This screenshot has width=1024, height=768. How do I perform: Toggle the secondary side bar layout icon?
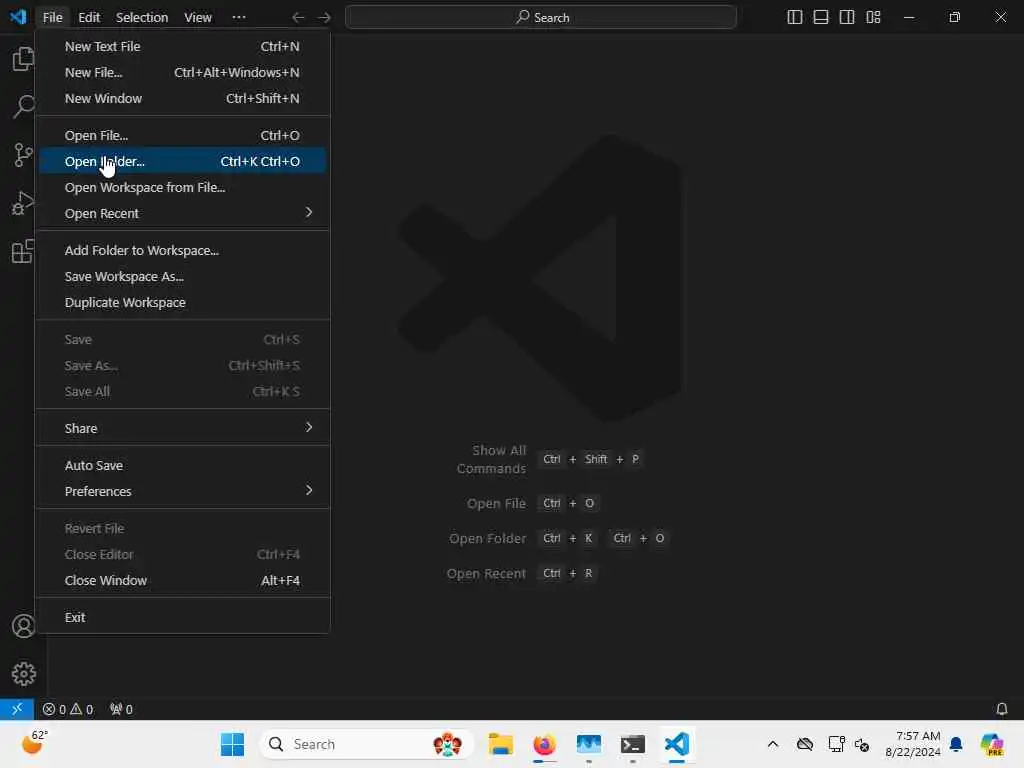tap(847, 17)
